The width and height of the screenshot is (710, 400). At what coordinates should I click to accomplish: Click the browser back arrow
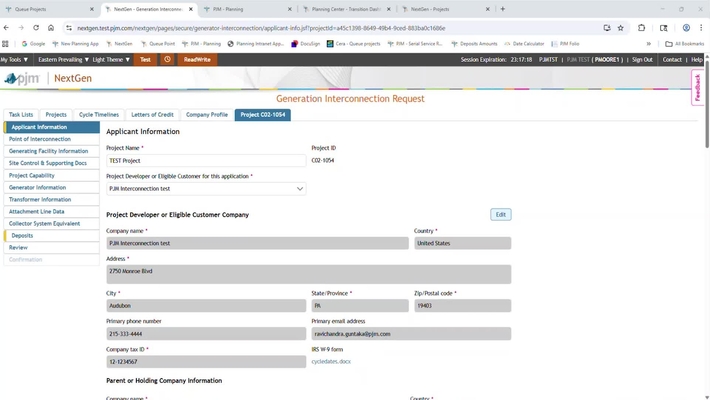click(x=8, y=28)
